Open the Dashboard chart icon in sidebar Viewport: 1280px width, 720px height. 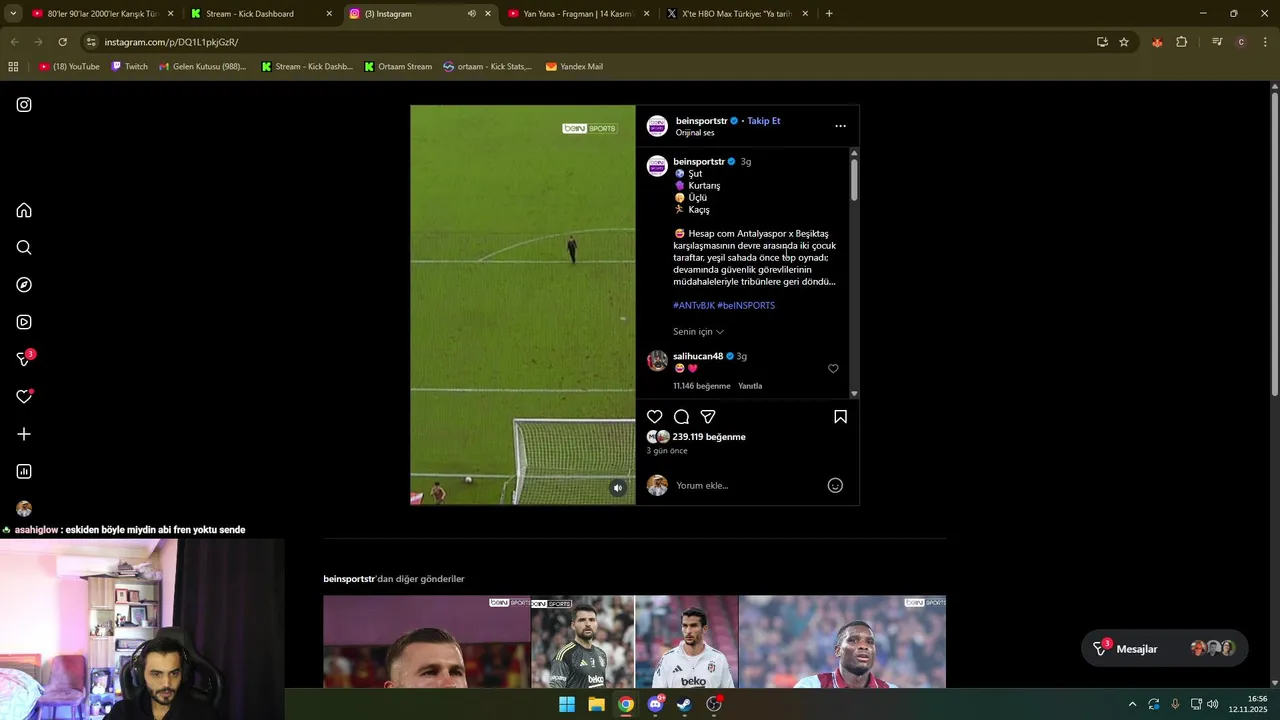24,471
